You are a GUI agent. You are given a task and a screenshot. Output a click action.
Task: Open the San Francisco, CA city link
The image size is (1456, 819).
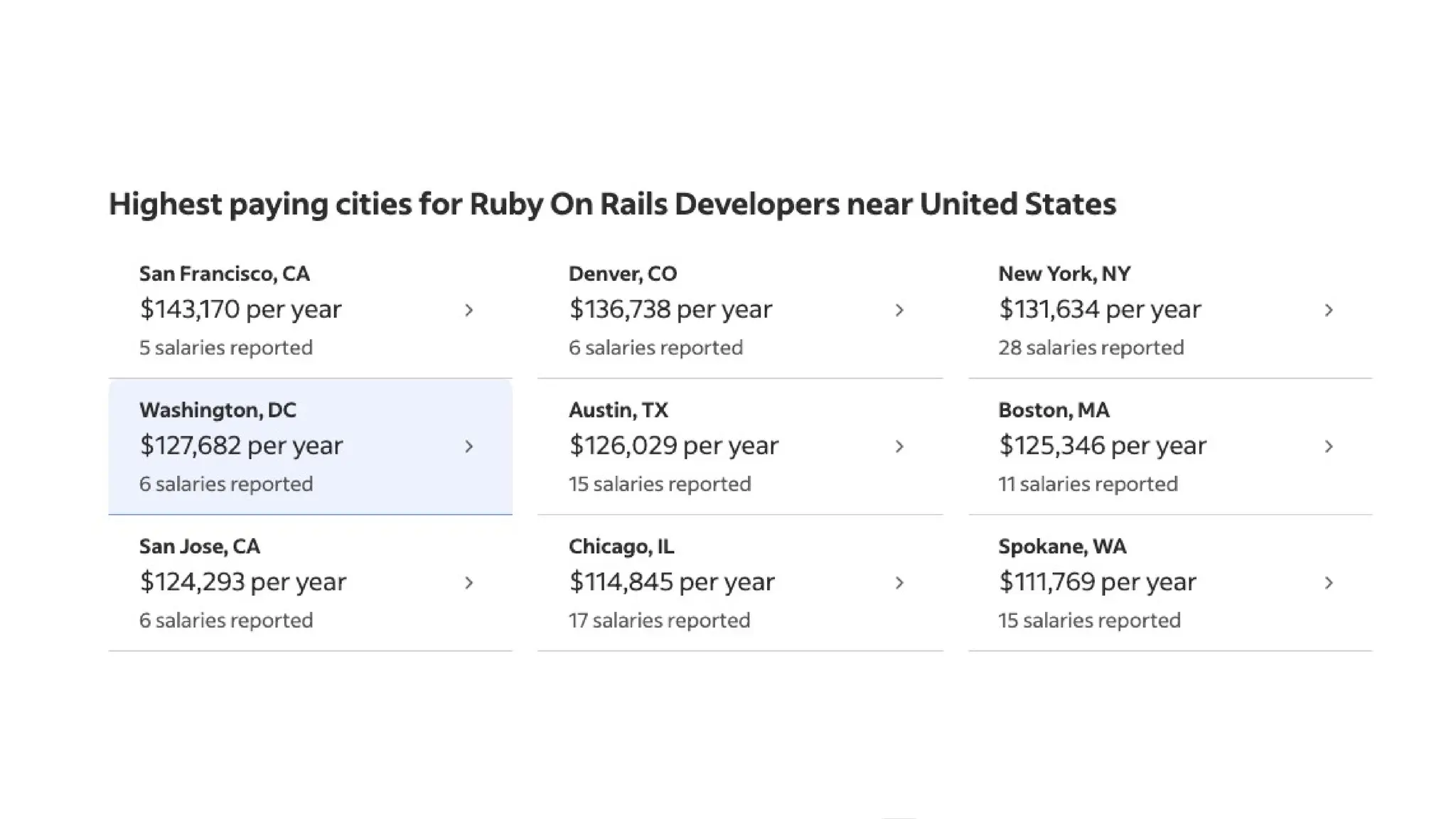[x=224, y=274]
